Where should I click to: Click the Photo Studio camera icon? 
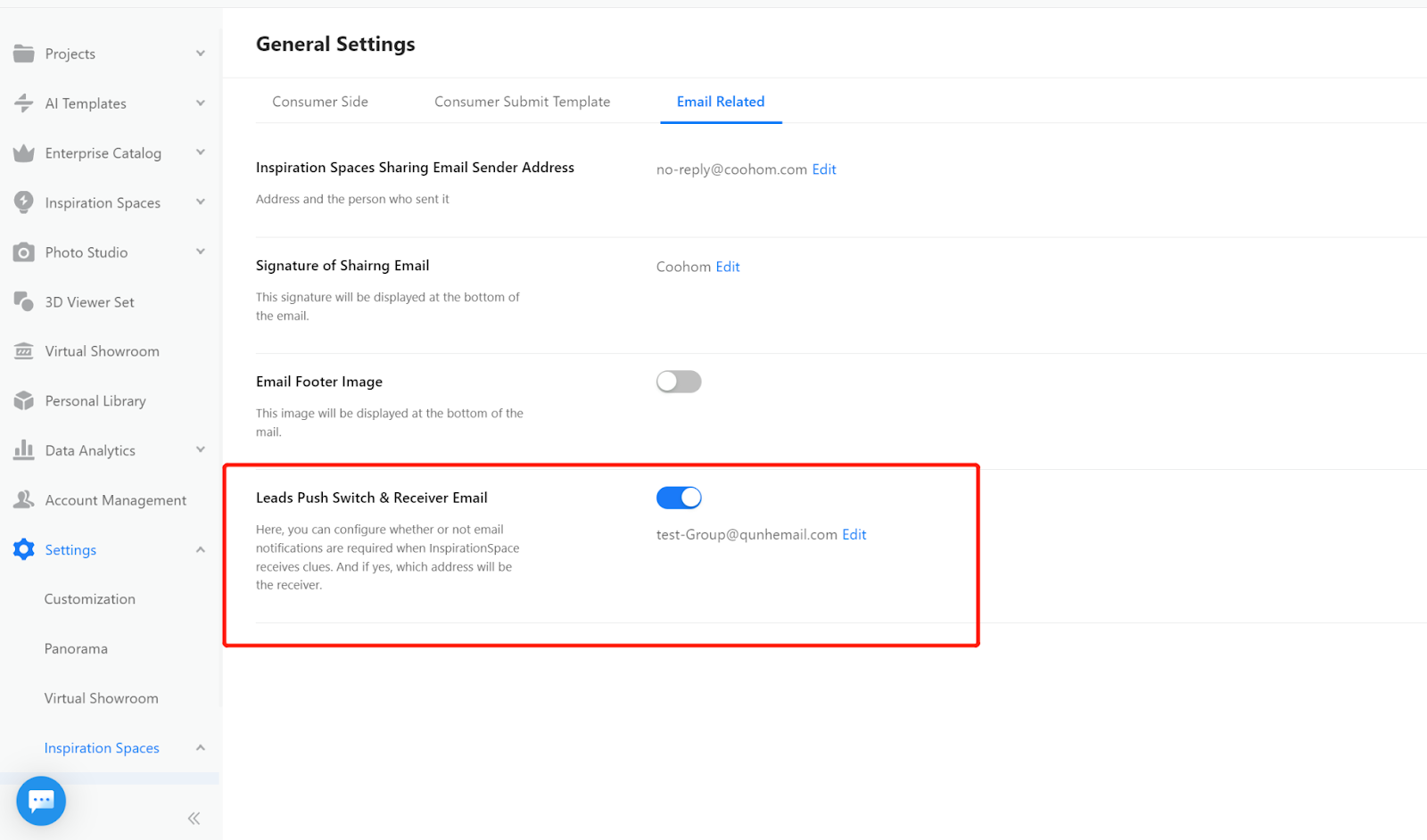pos(24,252)
